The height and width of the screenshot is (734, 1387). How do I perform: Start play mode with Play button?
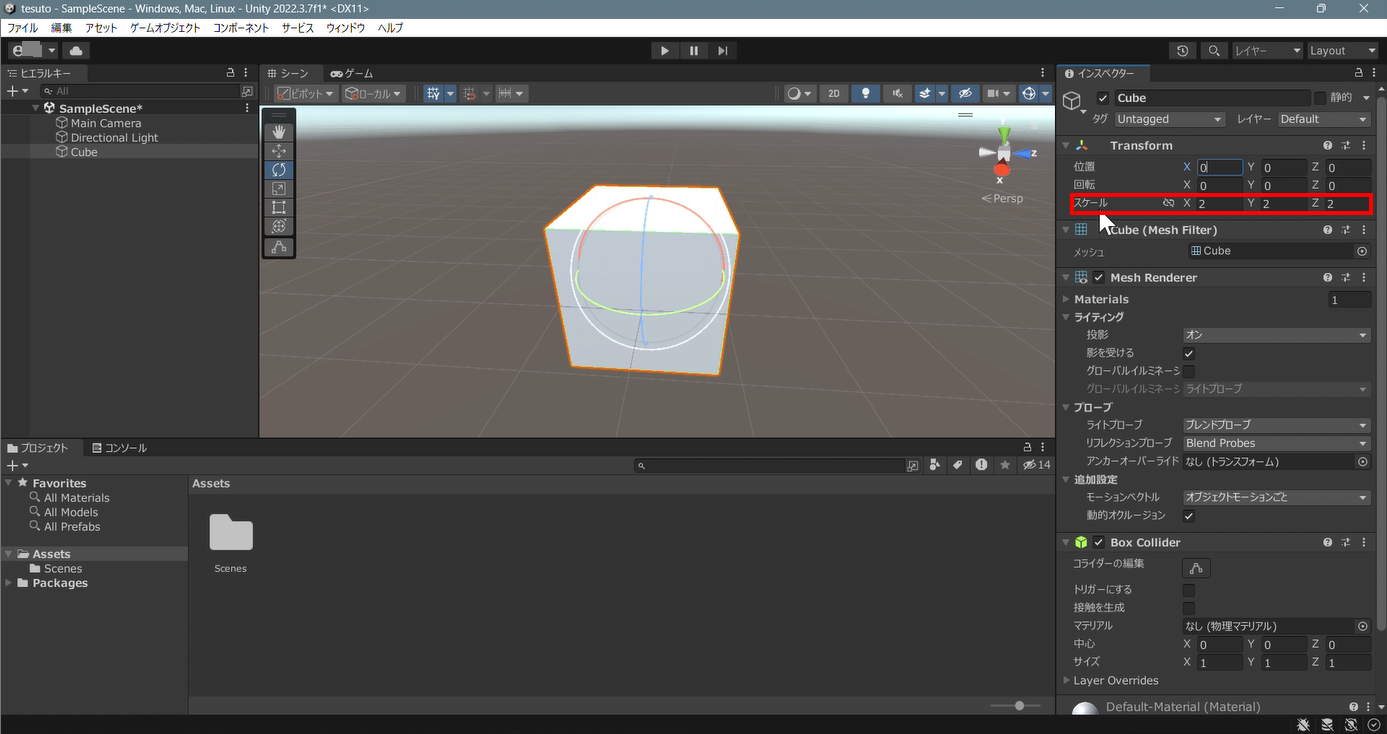pyautogui.click(x=664, y=50)
